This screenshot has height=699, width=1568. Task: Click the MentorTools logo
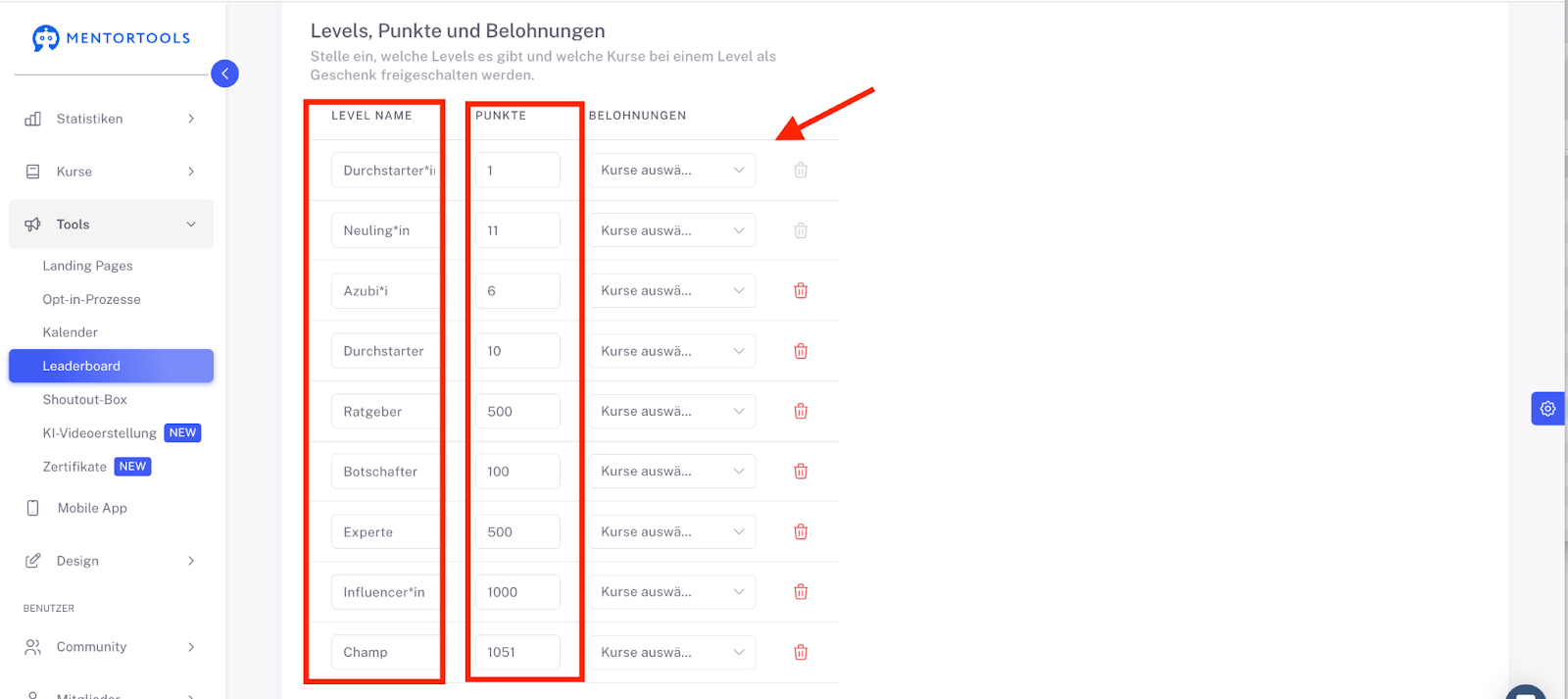111,38
